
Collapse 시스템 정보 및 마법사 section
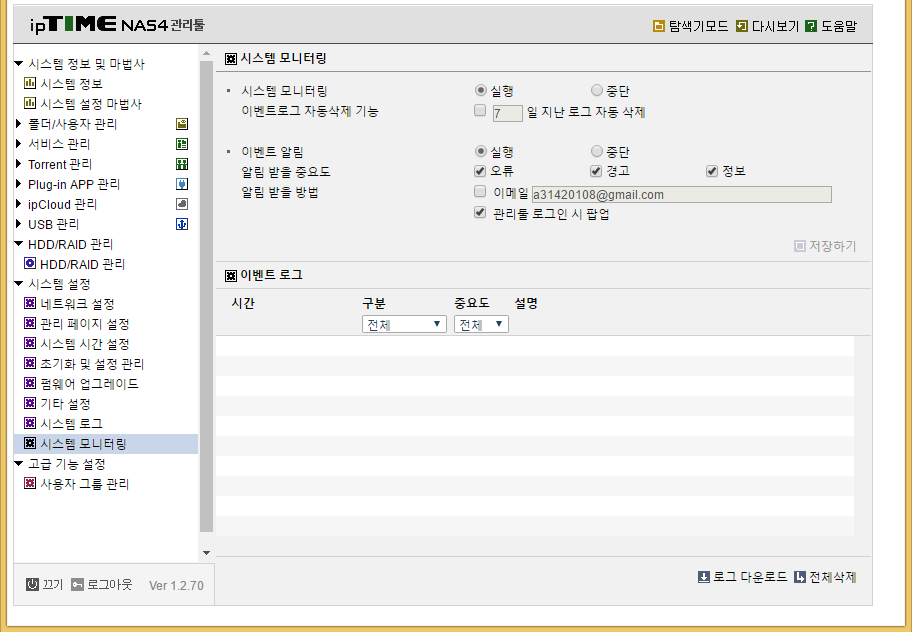click(x=19, y=64)
